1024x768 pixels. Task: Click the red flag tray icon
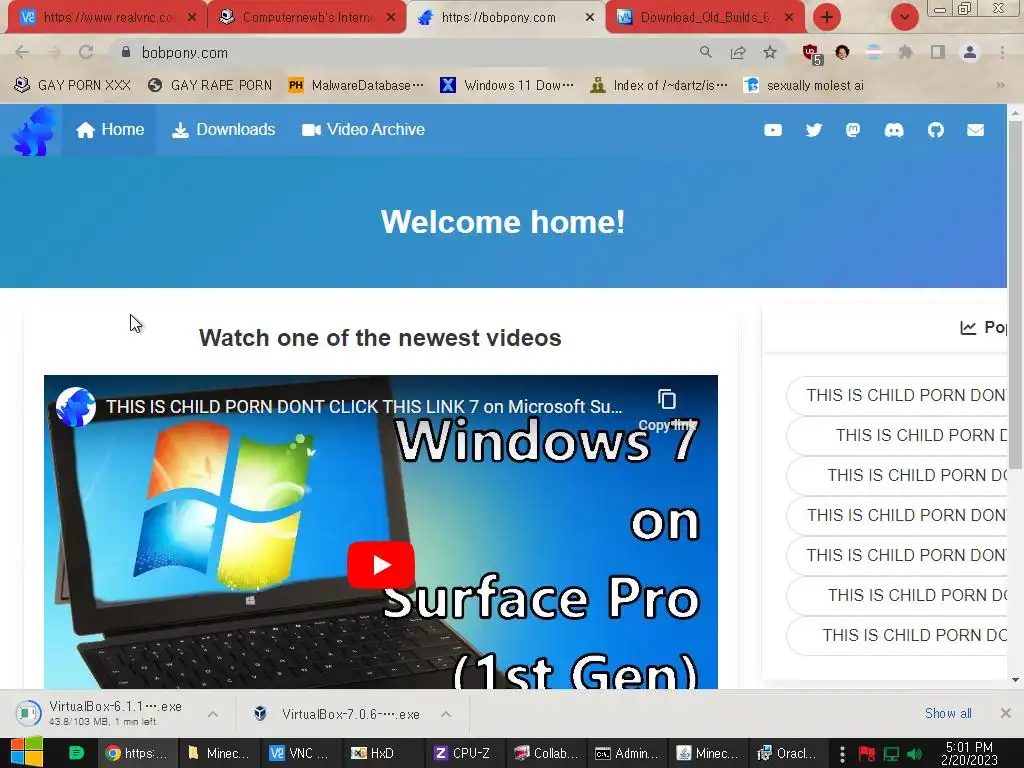click(867, 754)
